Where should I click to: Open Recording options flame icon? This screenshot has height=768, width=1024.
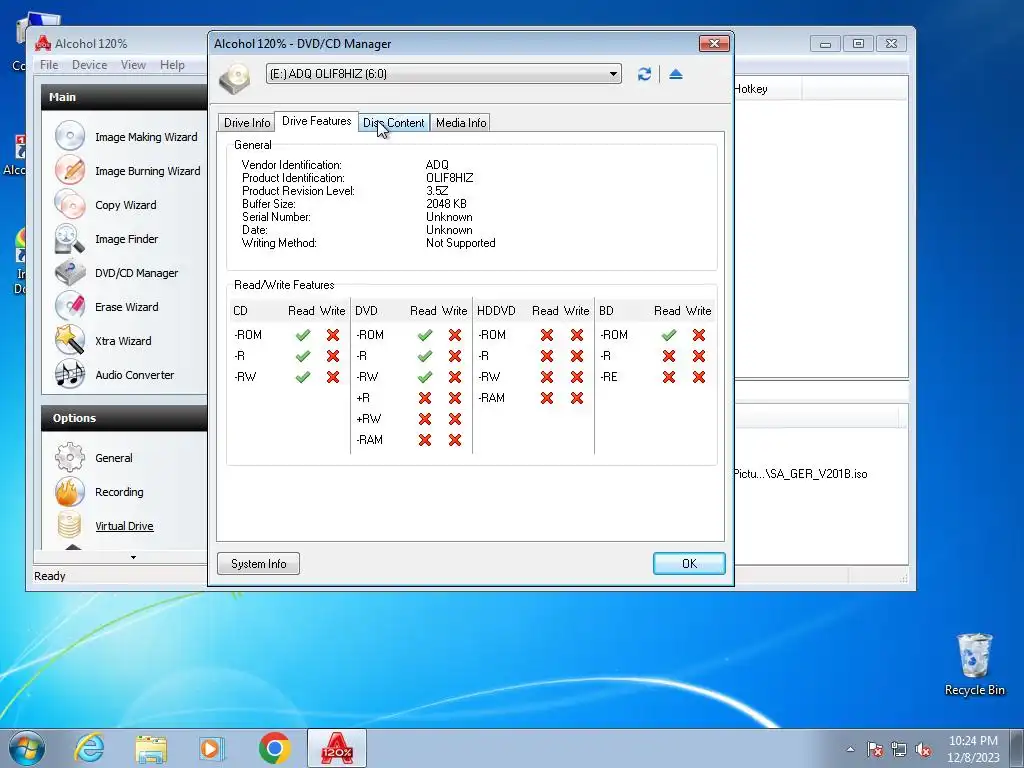pyautogui.click(x=69, y=492)
